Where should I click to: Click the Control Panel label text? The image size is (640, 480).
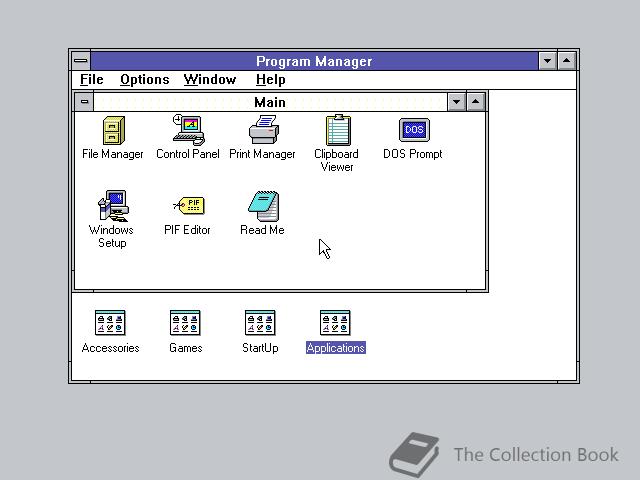[188, 154]
